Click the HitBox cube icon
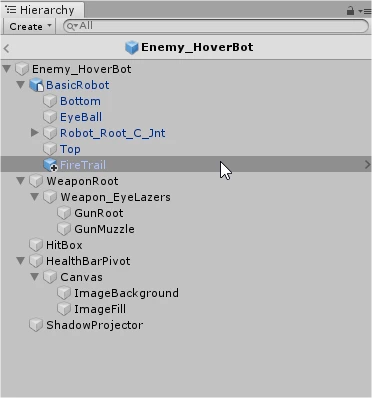Image resolution: width=372 pixels, height=398 pixels. coord(36,245)
